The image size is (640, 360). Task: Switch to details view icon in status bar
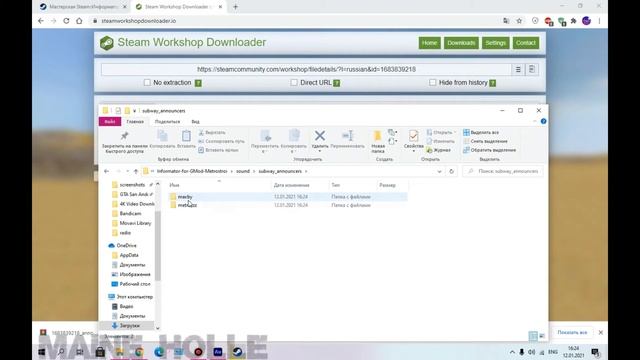(533, 336)
